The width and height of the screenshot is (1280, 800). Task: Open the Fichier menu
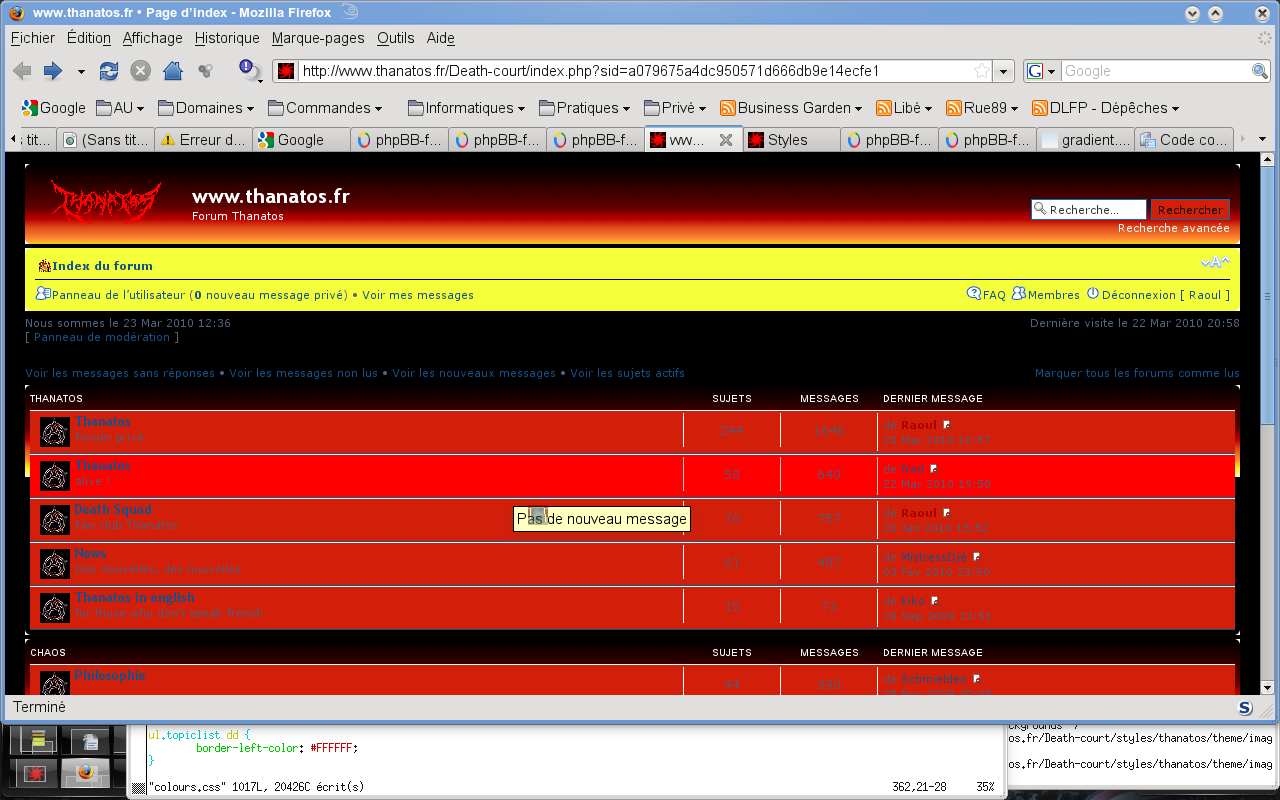point(33,38)
